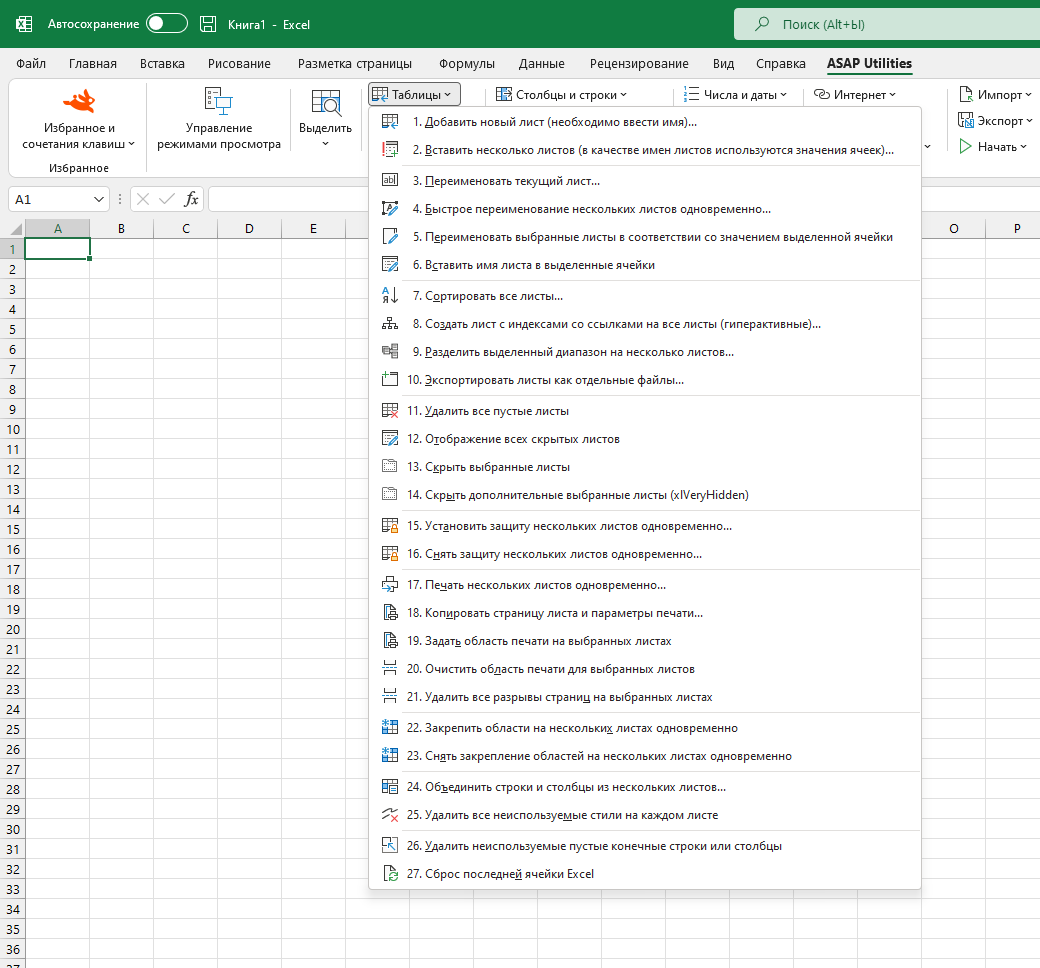Viewport: 1040px width, 968px height.
Task: Switch to the Рецензирование tab
Action: pyautogui.click(x=639, y=64)
